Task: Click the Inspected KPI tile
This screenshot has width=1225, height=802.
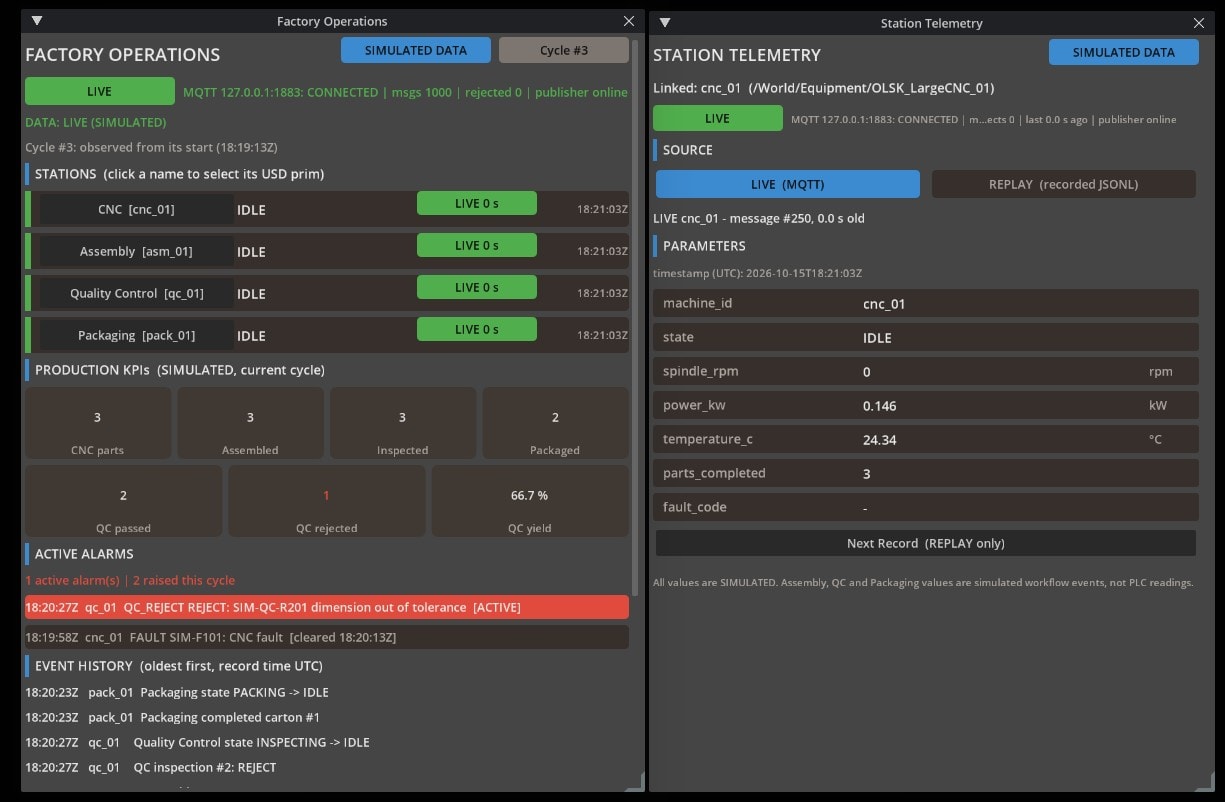Action: click(403, 424)
